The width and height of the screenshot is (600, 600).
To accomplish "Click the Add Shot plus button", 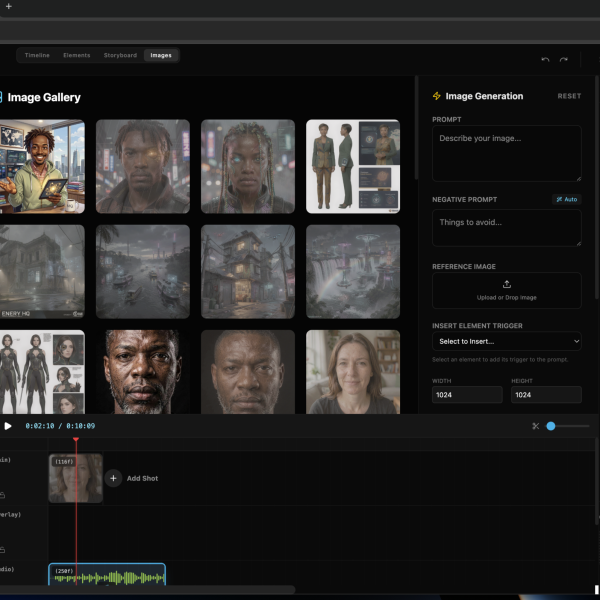I will (x=113, y=478).
